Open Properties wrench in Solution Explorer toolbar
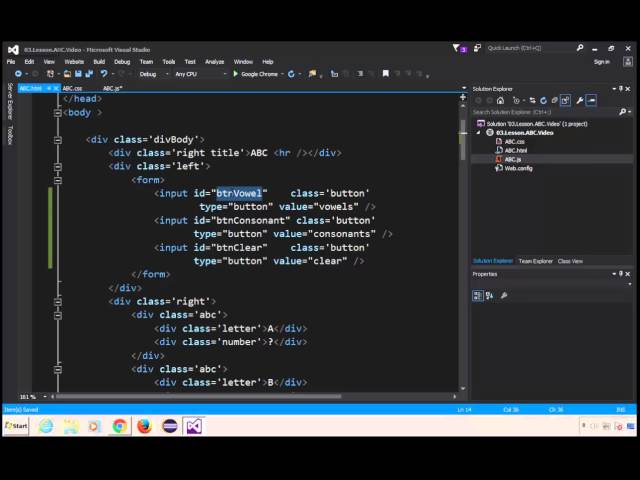The height and width of the screenshot is (480, 640). 579,100
